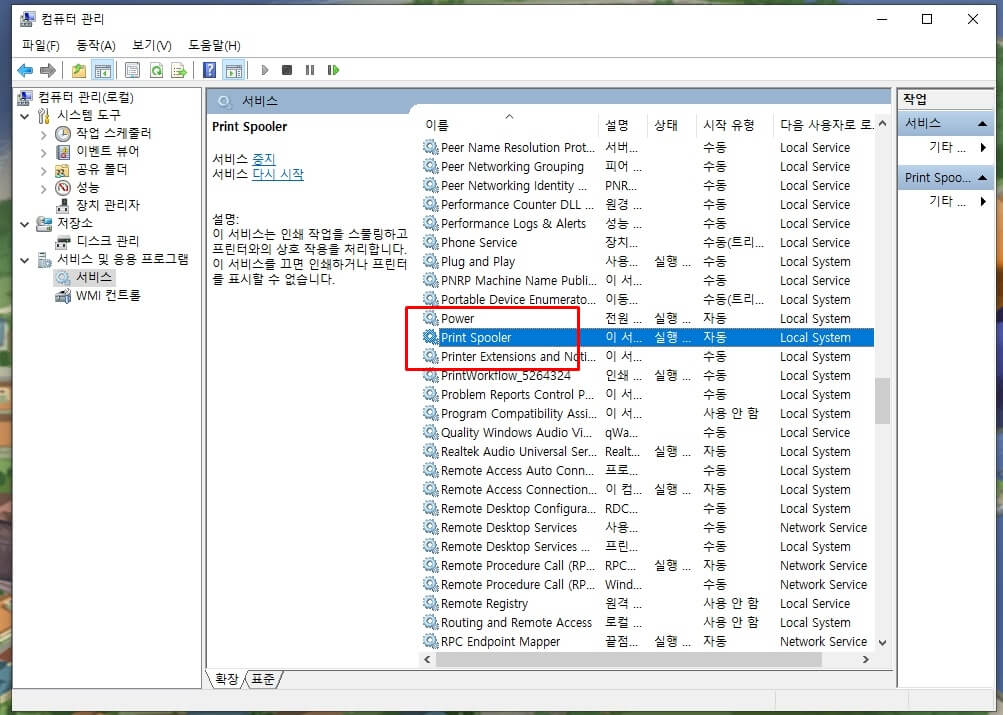1003x715 pixels.
Task: Expand the 성능 tree node
Action: point(43,189)
